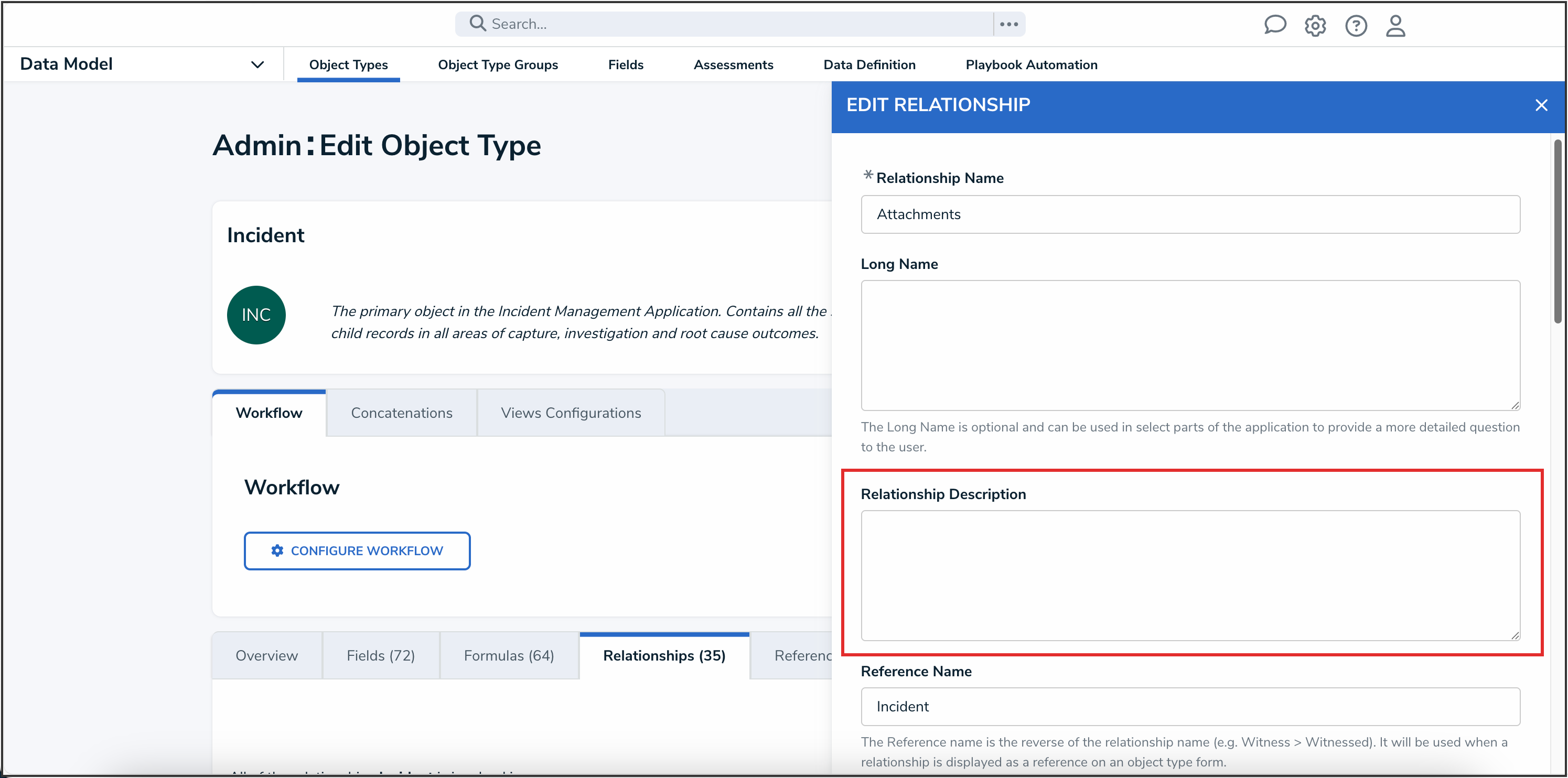Open the user profile icon

click(1395, 26)
